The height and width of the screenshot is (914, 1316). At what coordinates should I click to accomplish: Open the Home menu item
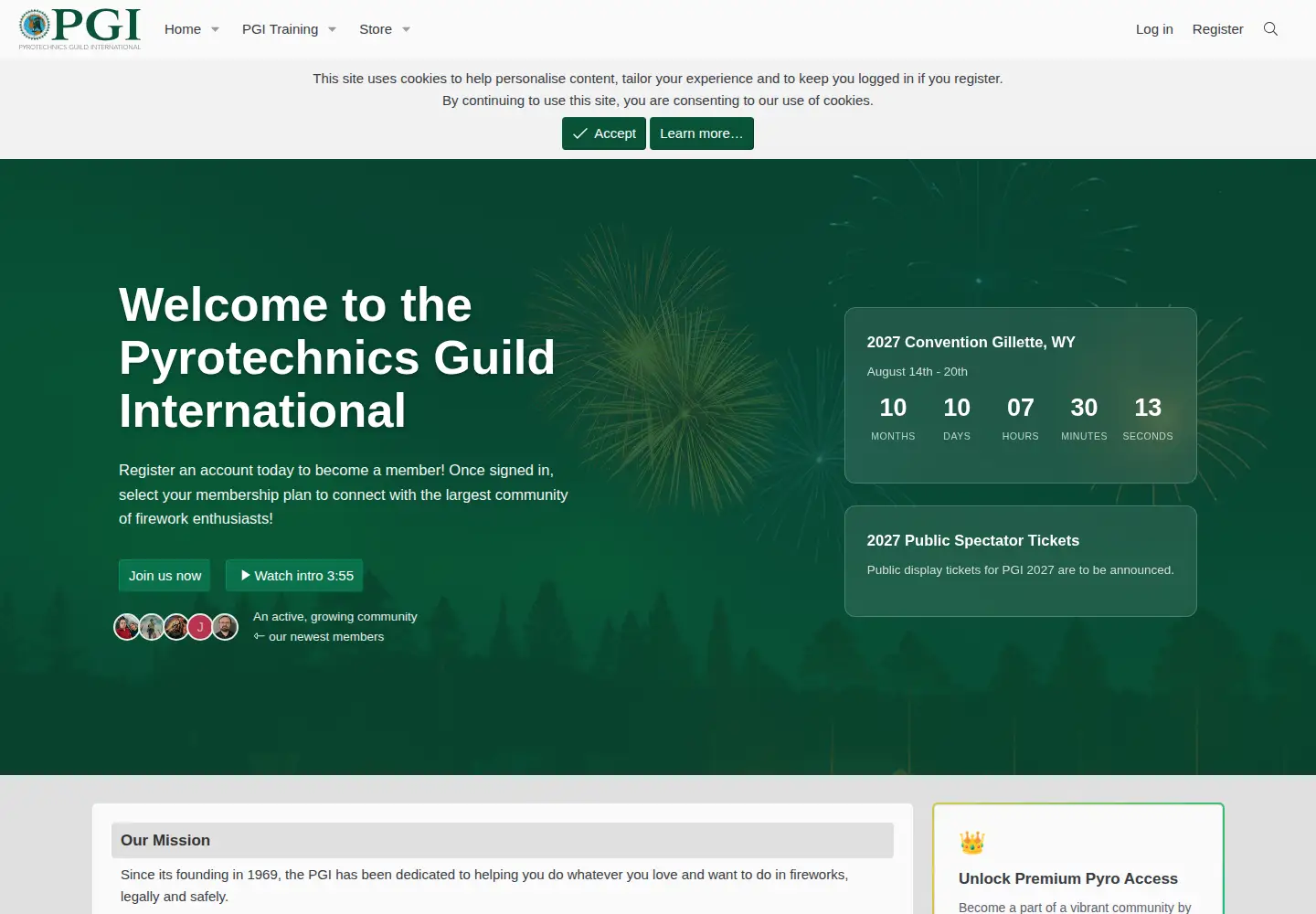coord(183,29)
